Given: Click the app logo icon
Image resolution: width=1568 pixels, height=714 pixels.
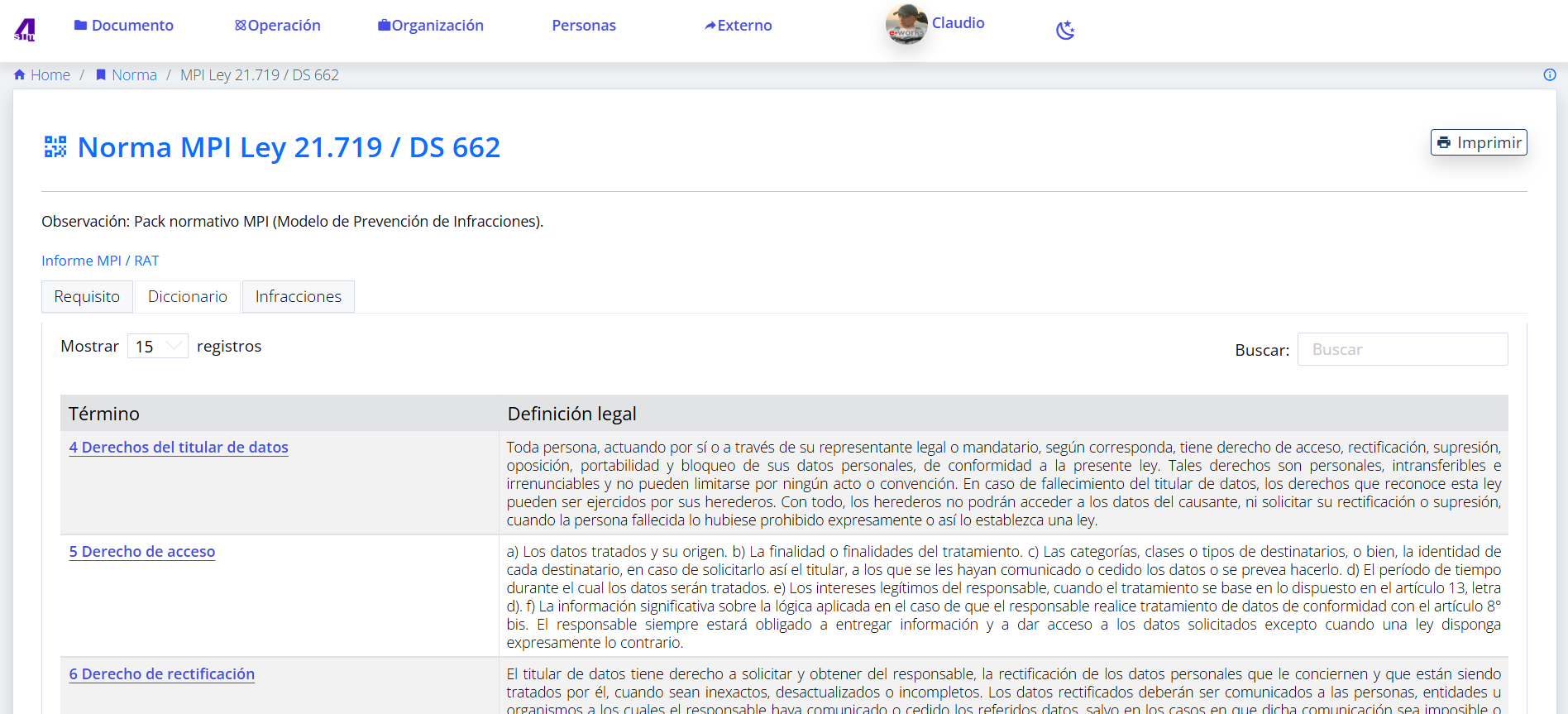Looking at the screenshot, I should (x=25, y=30).
